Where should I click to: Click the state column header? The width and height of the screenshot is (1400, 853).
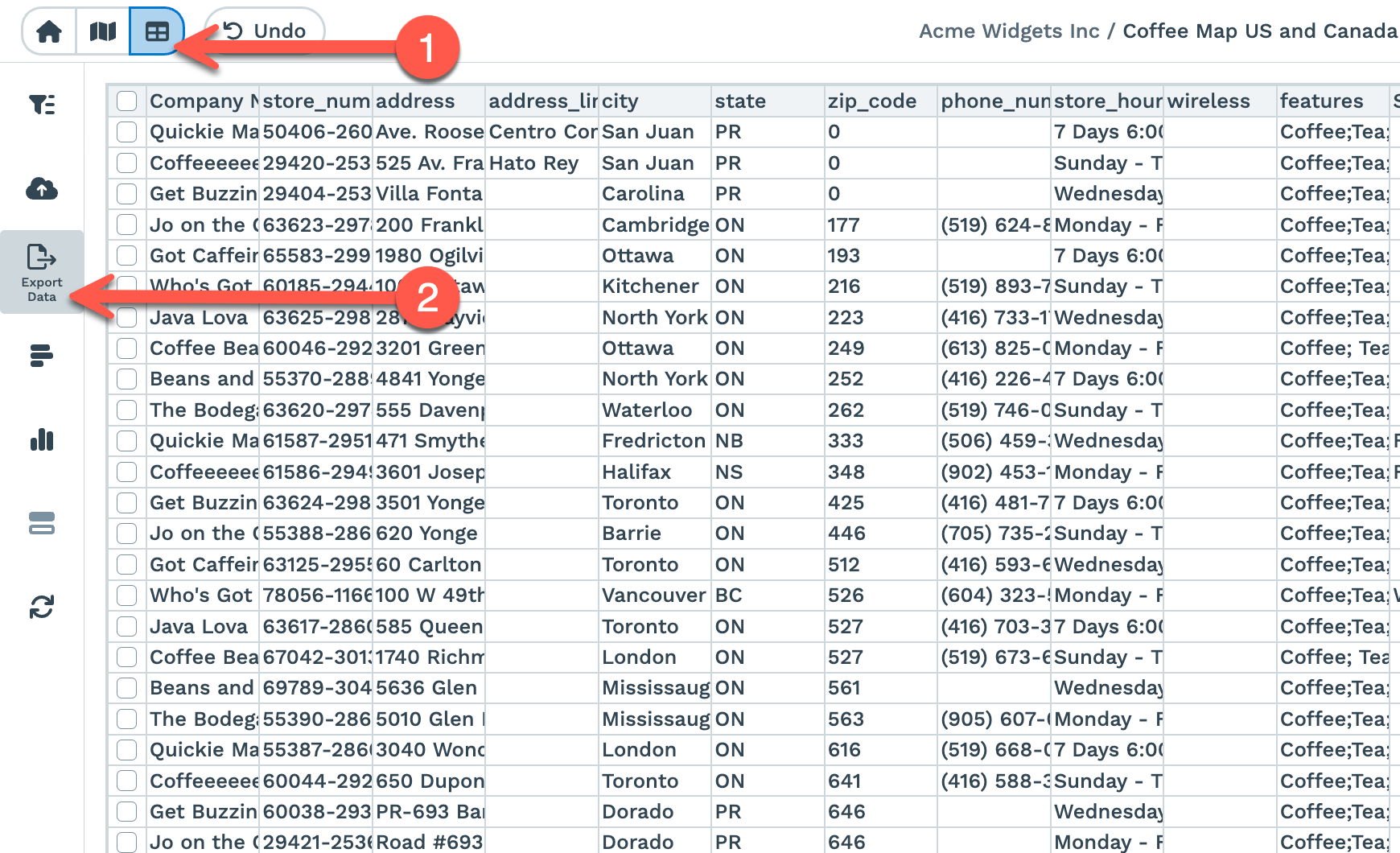[768, 101]
